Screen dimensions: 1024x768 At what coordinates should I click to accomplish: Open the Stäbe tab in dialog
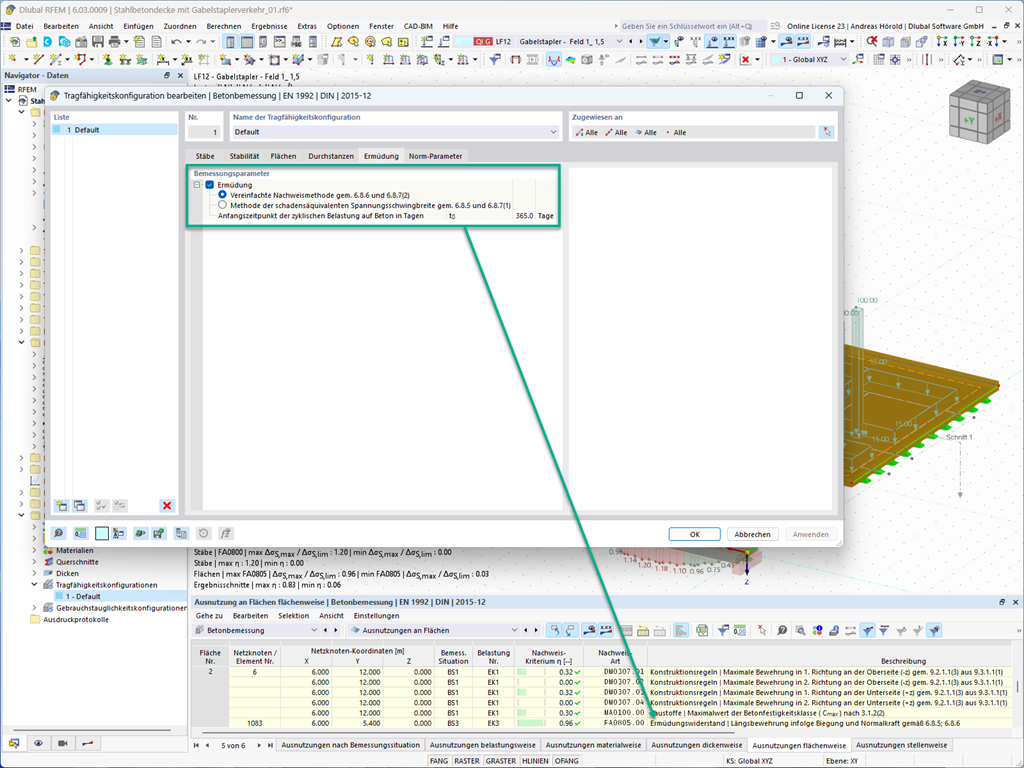tap(204, 156)
